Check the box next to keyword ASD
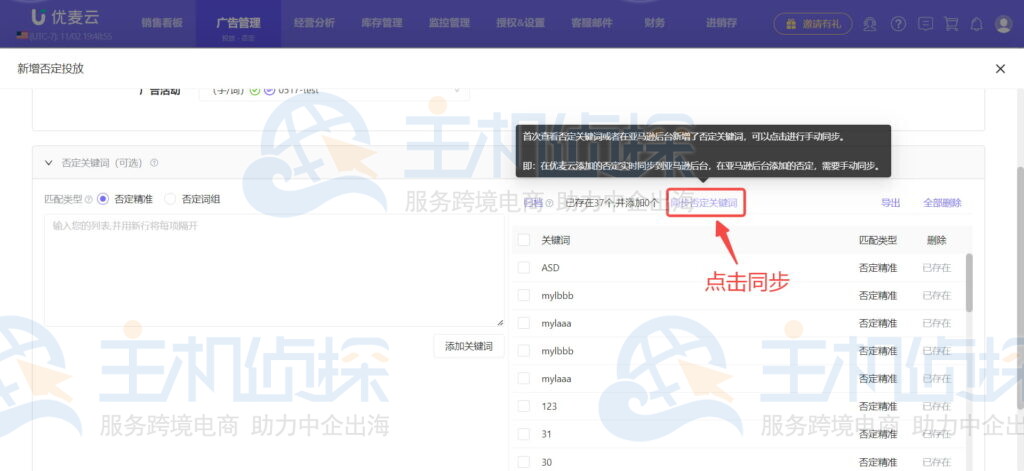1024x471 pixels. (524, 268)
